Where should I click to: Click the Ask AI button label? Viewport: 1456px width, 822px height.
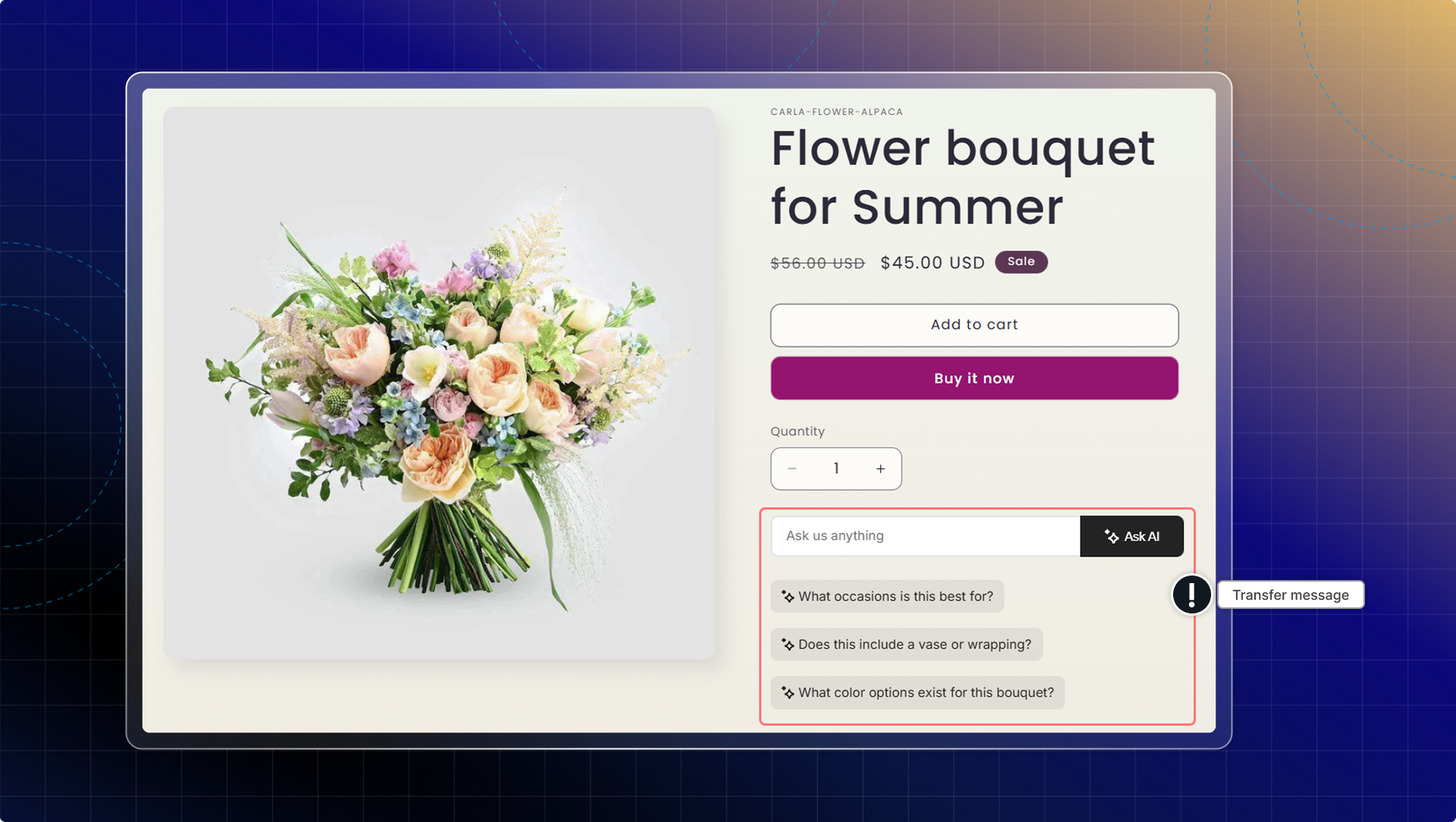(x=1141, y=537)
